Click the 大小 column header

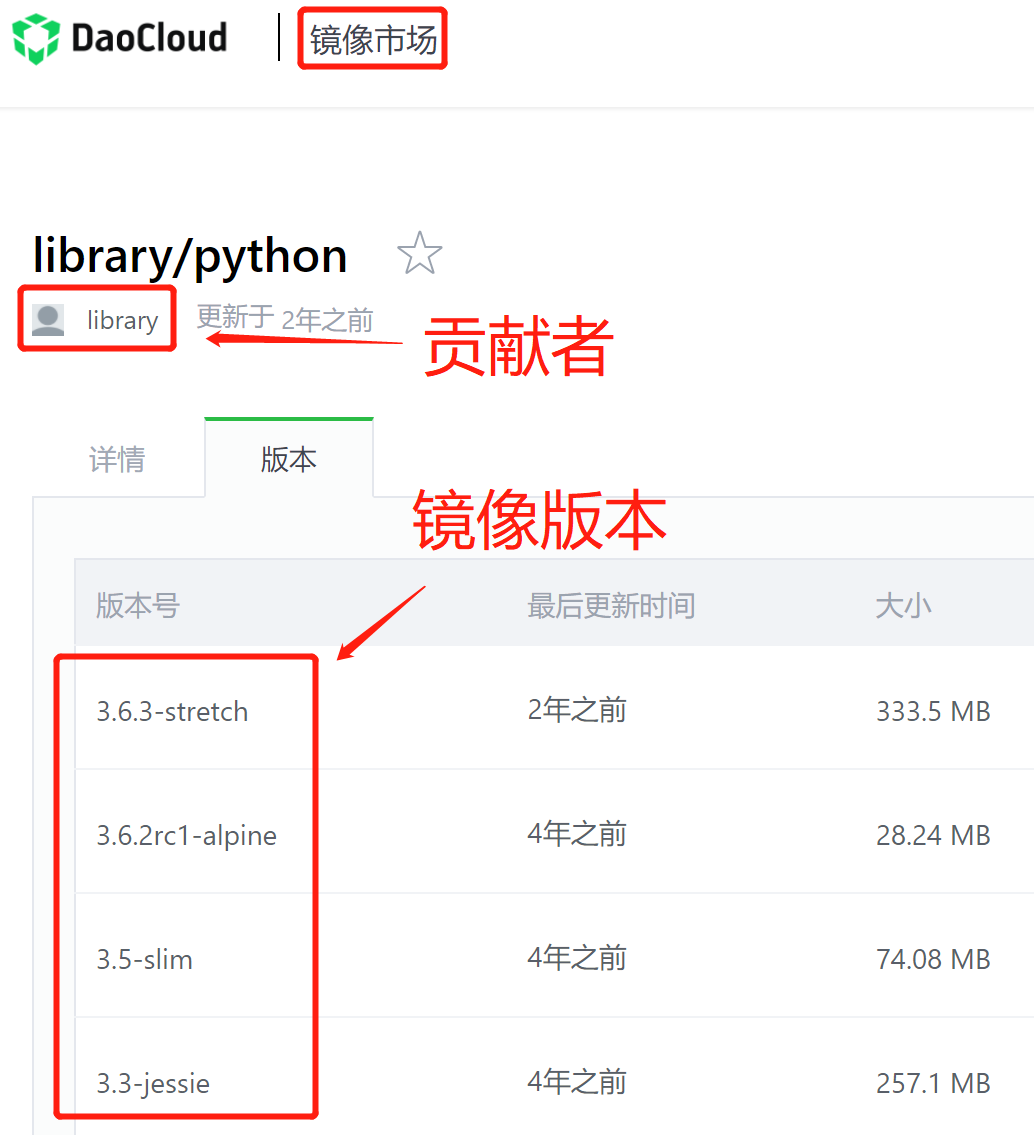(903, 605)
